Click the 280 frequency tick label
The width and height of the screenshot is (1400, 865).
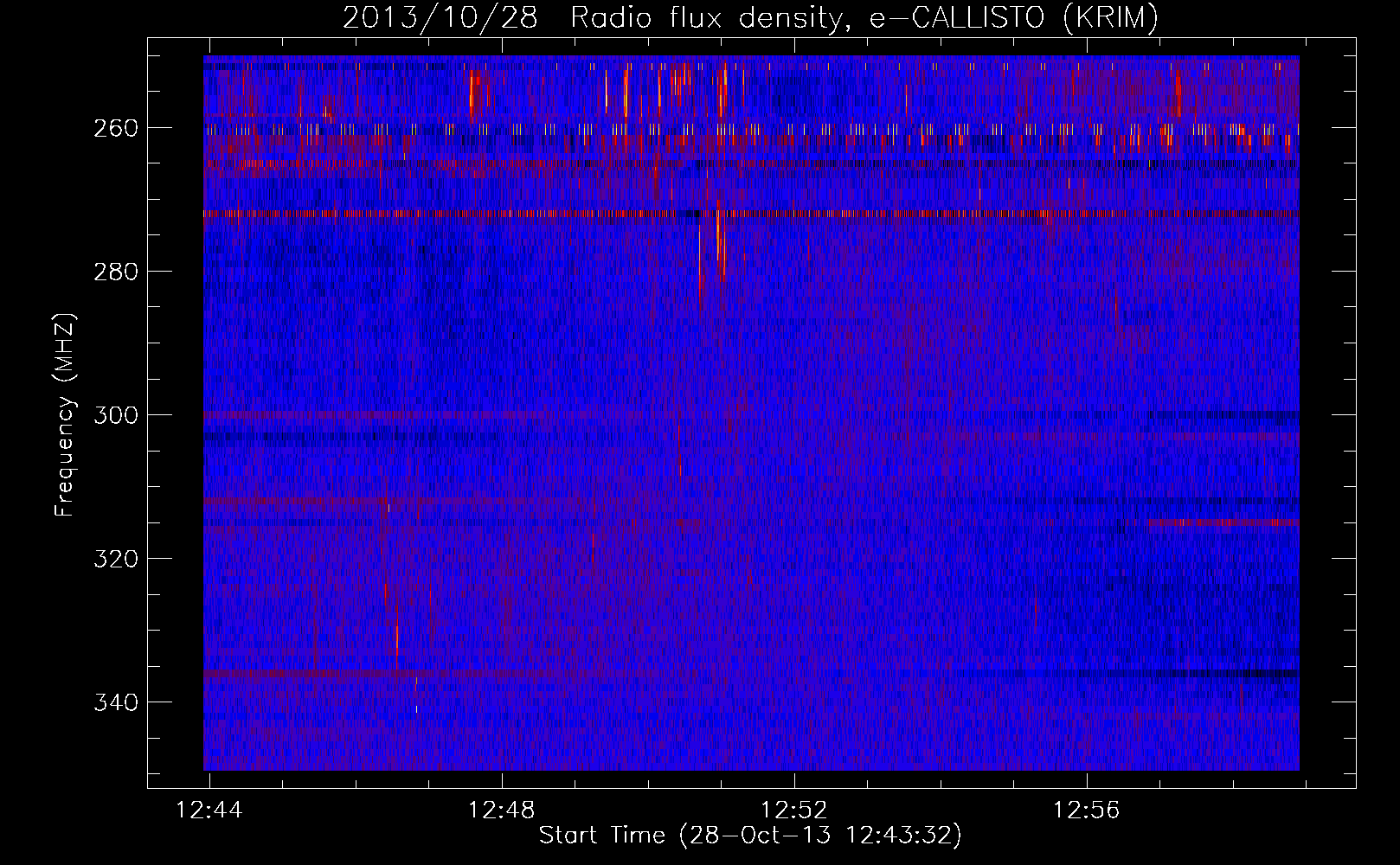coord(115,272)
